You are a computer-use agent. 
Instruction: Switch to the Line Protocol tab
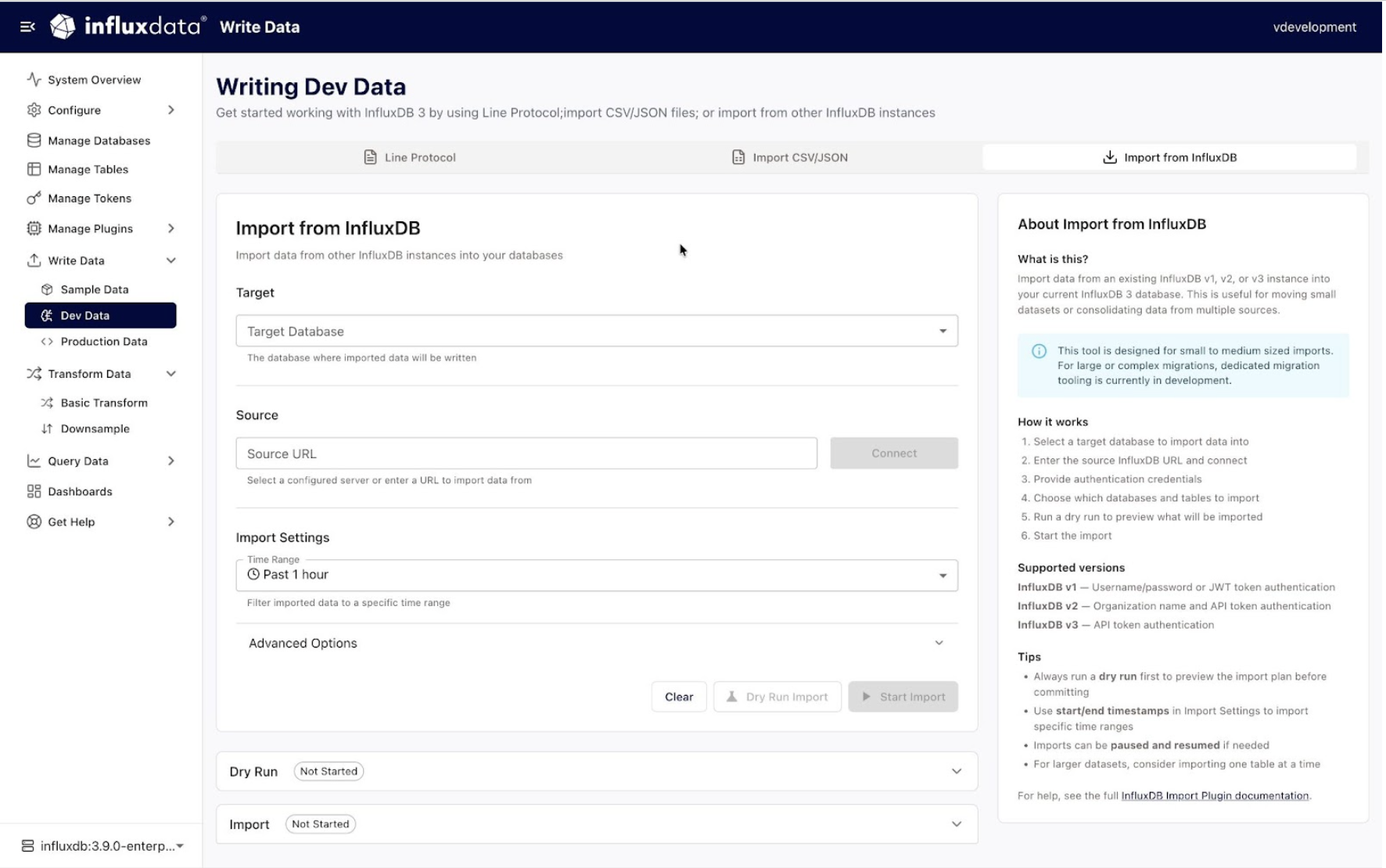tap(410, 157)
